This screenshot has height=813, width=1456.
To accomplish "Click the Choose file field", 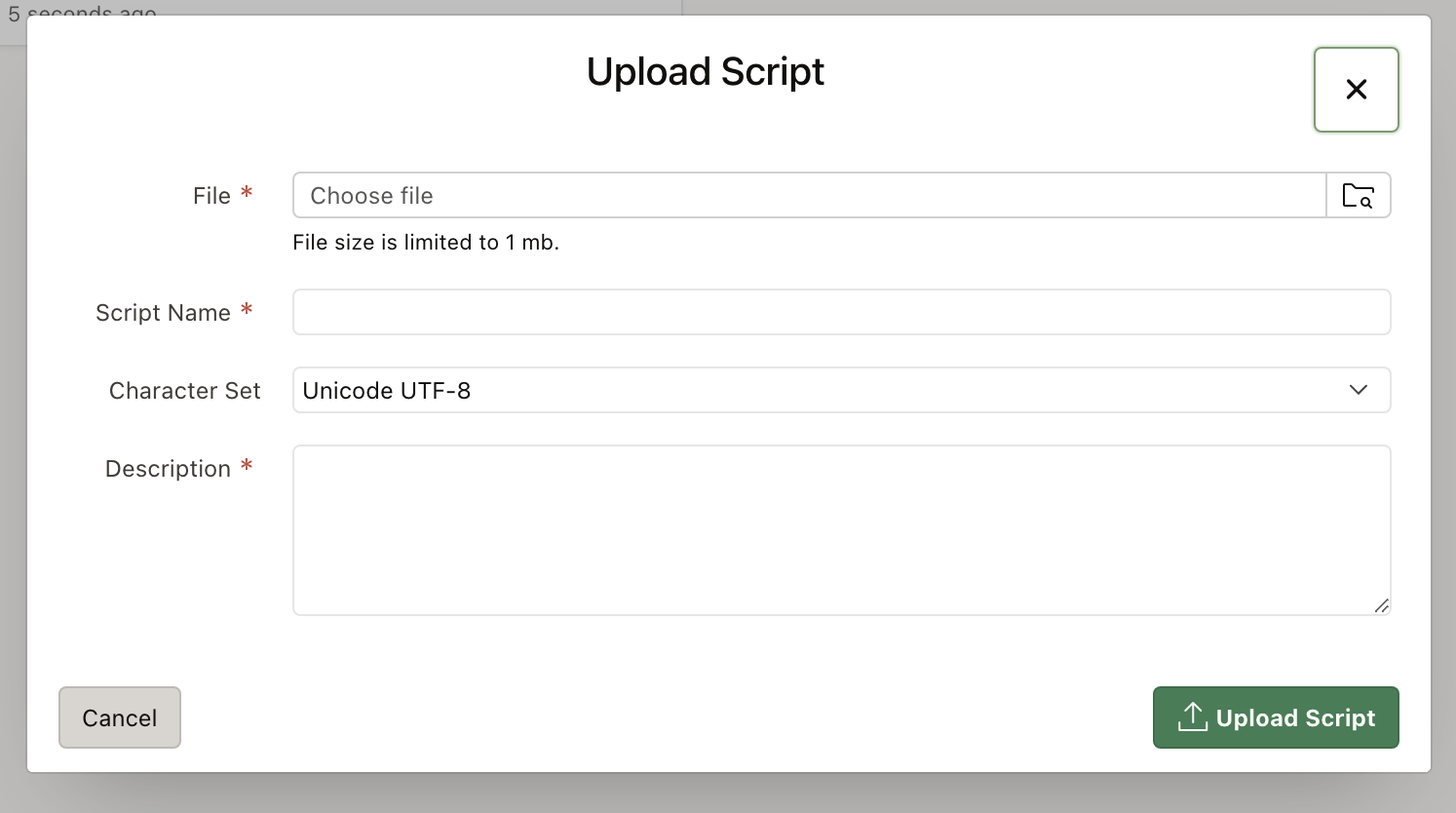I will click(809, 196).
